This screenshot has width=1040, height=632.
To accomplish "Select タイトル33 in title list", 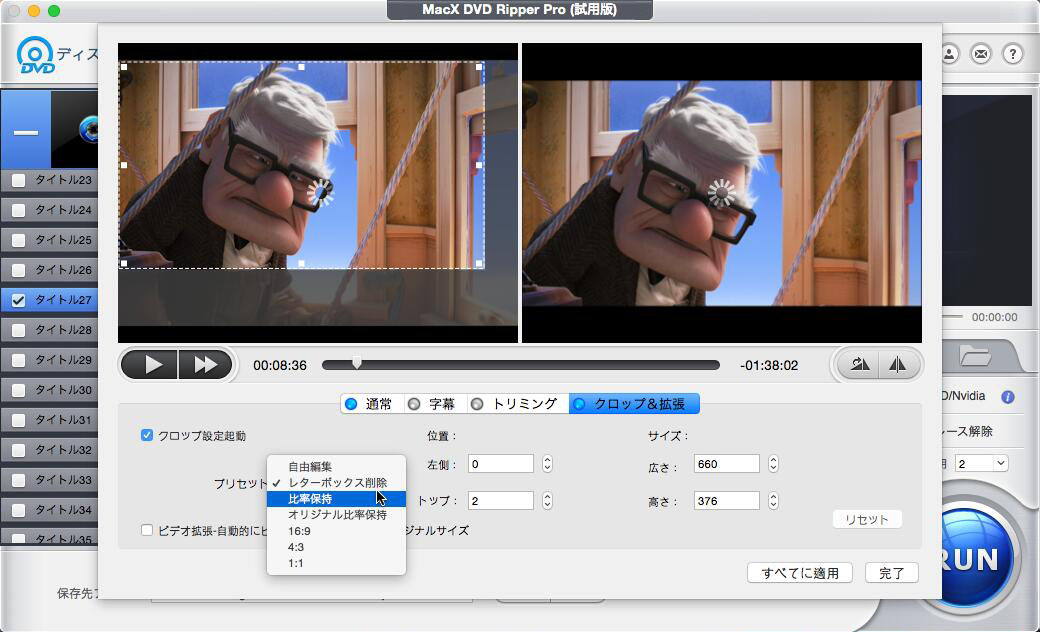I will click(49, 479).
